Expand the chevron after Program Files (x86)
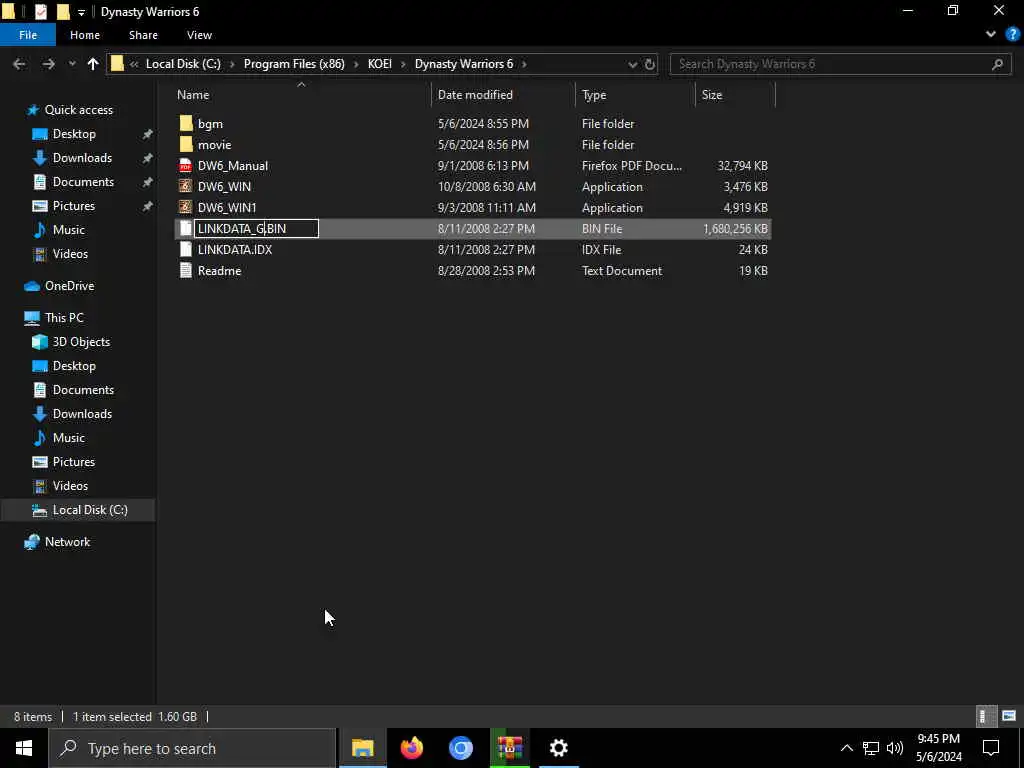1024x768 pixels. click(x=356, y=64)
